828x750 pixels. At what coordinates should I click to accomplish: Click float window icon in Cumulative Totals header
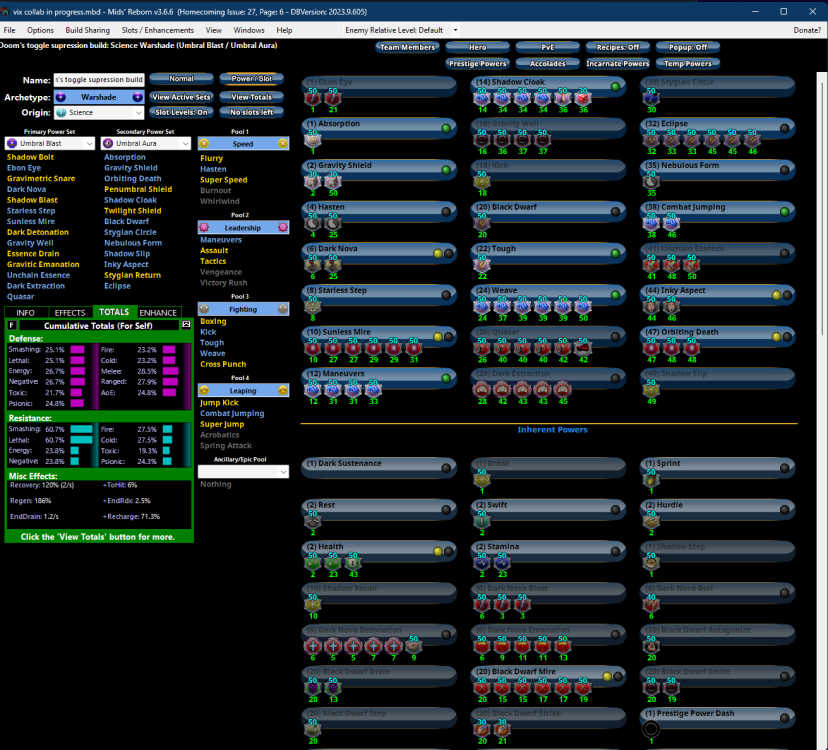click(x=186, y=325)
